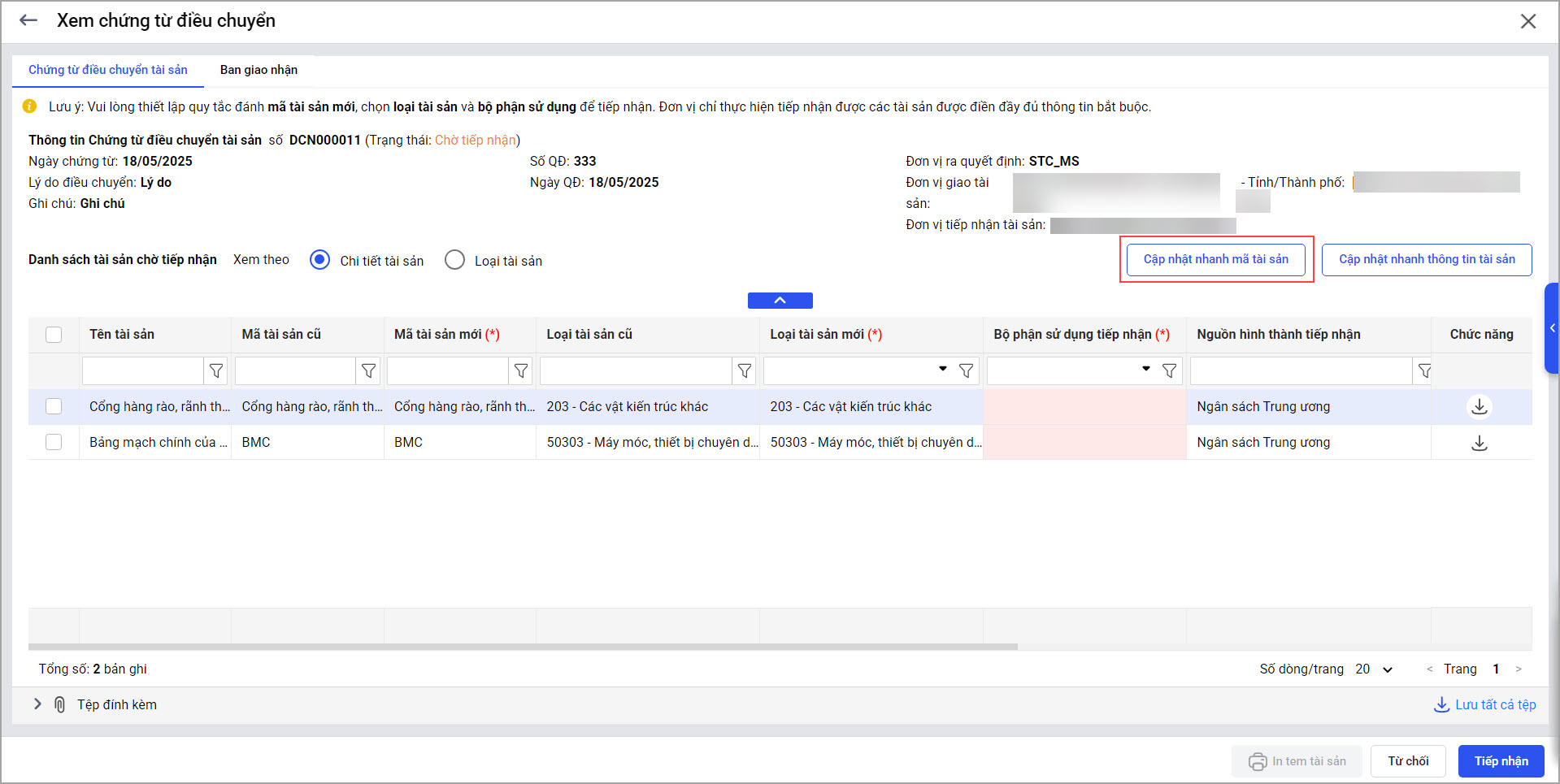Screen dimensions: 1560x784
Task: Switch to the Ban giao nhận tab
Action: [x=259, y=70]
